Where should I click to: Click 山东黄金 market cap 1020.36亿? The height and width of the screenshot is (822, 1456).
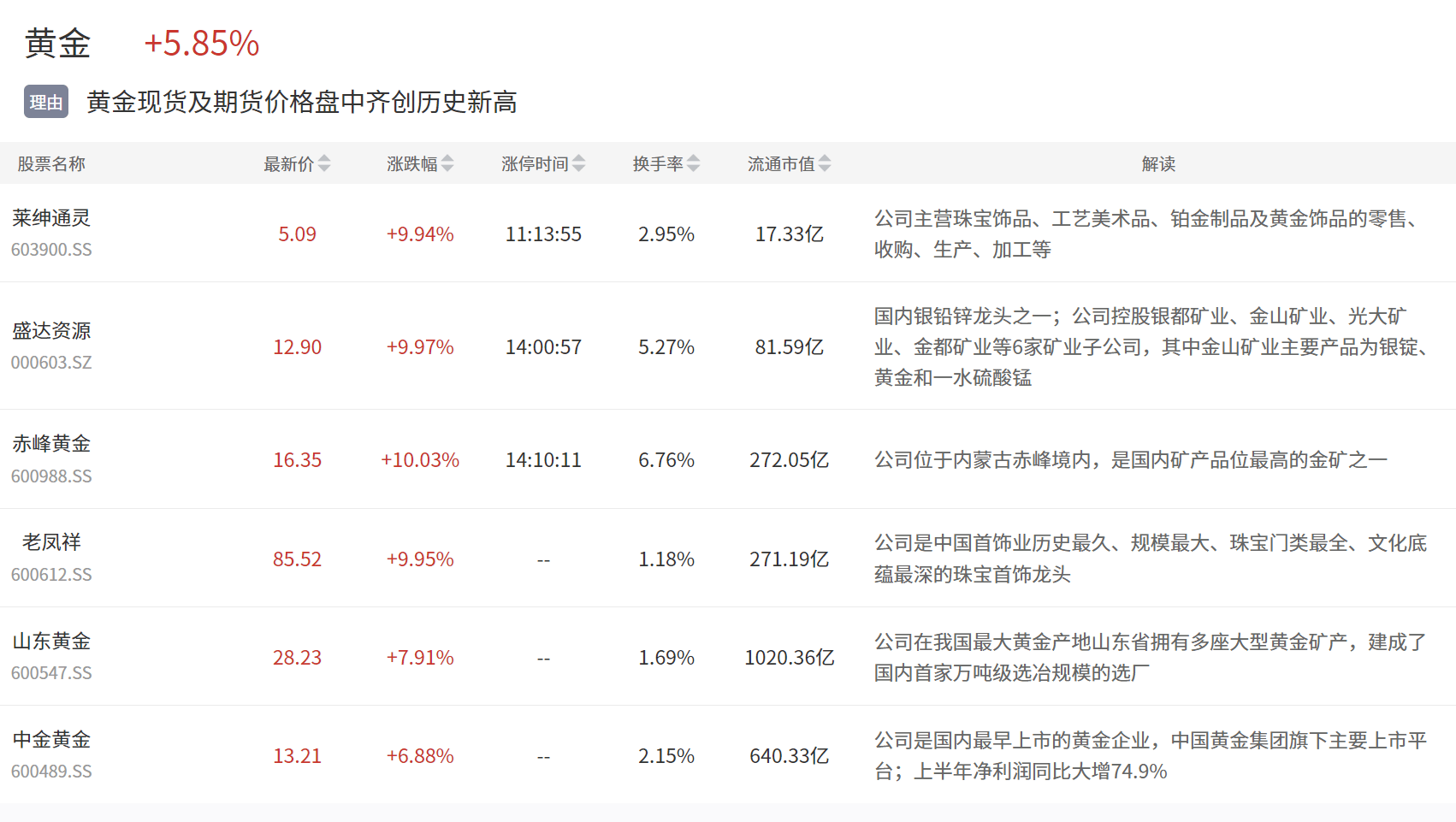(x=789, y=658)
